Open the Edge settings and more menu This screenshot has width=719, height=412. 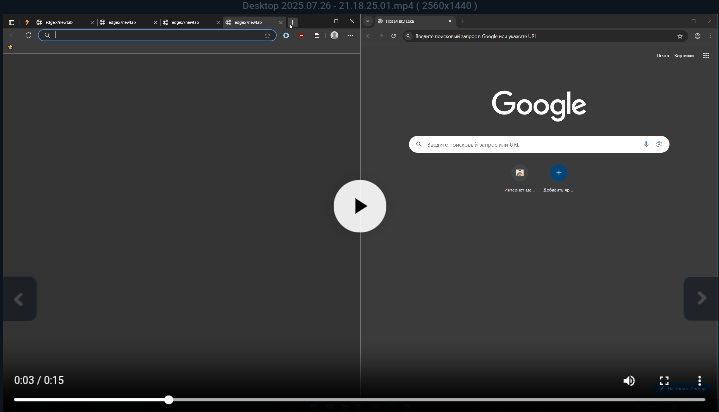point(350,35)
